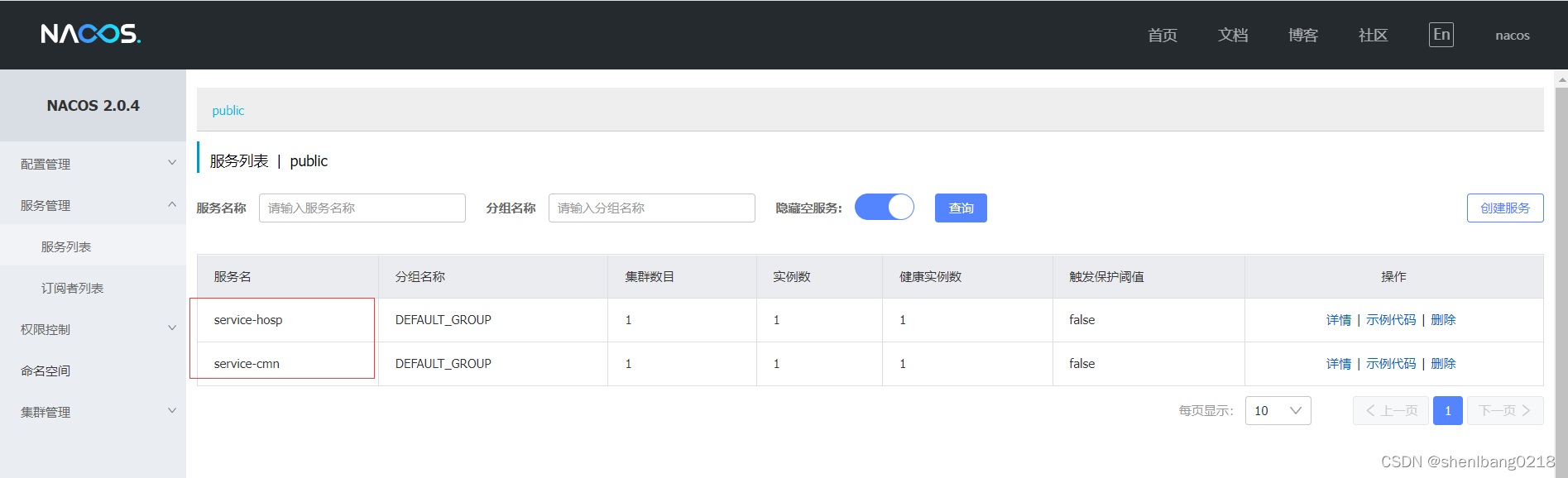This screenshot has height=478, width=1568.
Task: Expand the 集群管理 menu chevron
Action: click(x=172, y=411)
